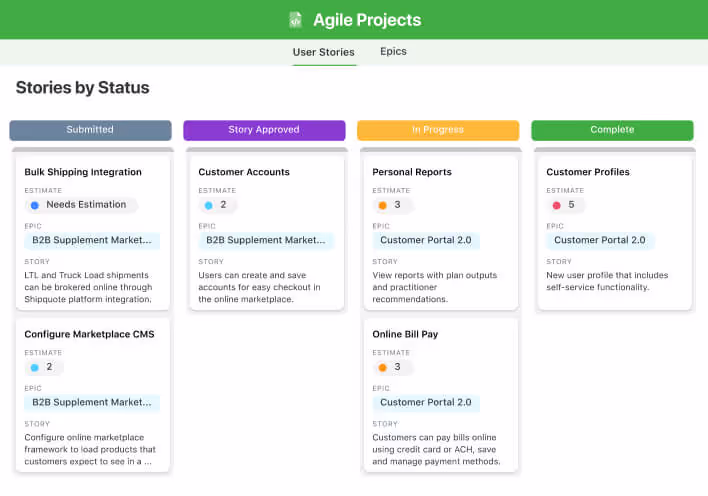Select the In Progress column header
The height and width of the screenshot is (496, 708).
click(x=438, y=130)
